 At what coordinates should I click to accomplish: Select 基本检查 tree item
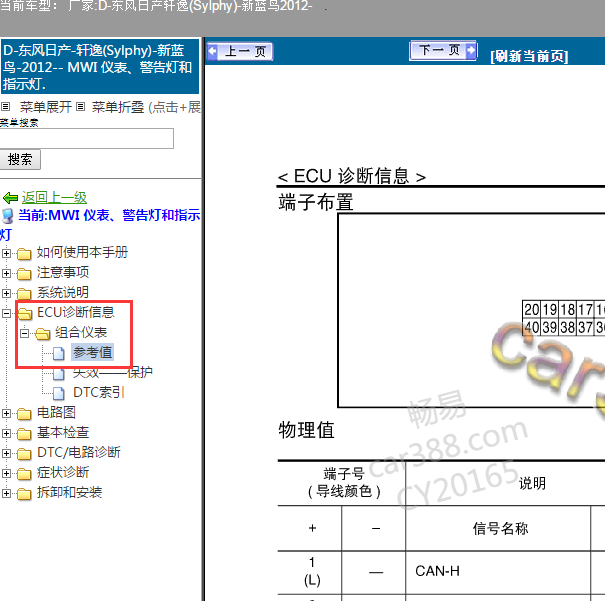63,432
